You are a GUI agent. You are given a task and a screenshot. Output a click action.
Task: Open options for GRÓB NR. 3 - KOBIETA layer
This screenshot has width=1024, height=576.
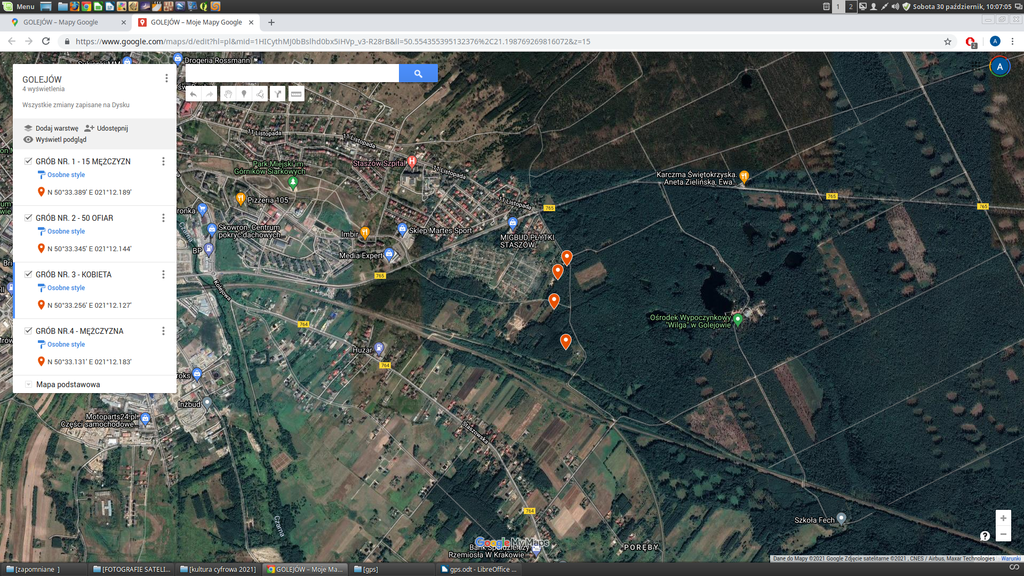(163, 274)
